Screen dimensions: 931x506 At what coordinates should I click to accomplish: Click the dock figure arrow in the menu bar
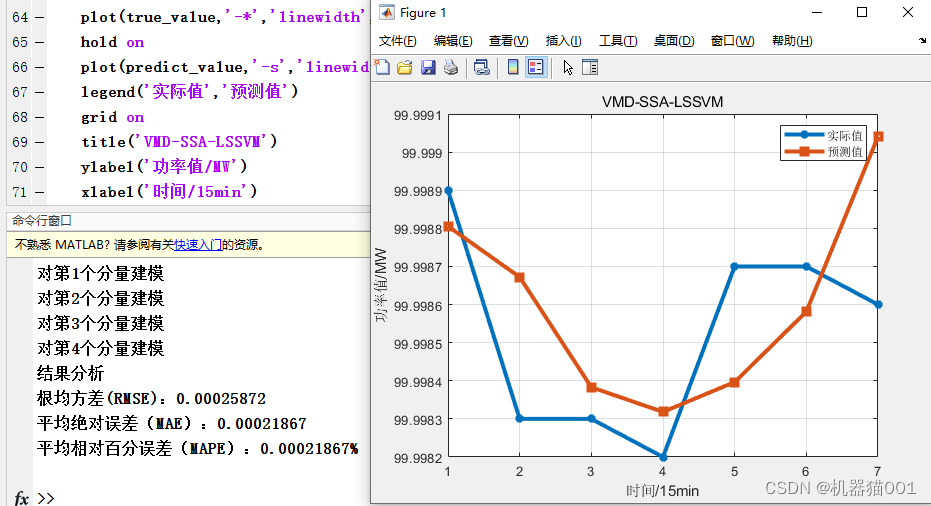[x=922, y=41]
